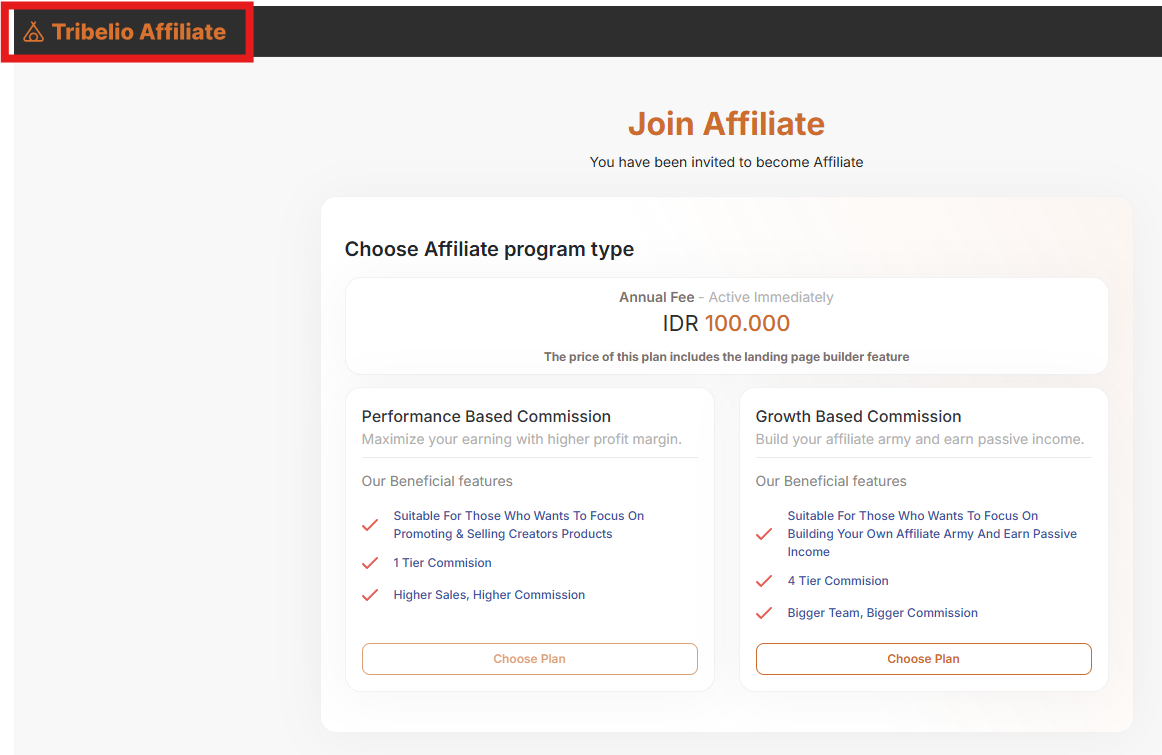Click the 4 Tier Commision feature text
The image size is (1162, 755).
click(838, 581)
